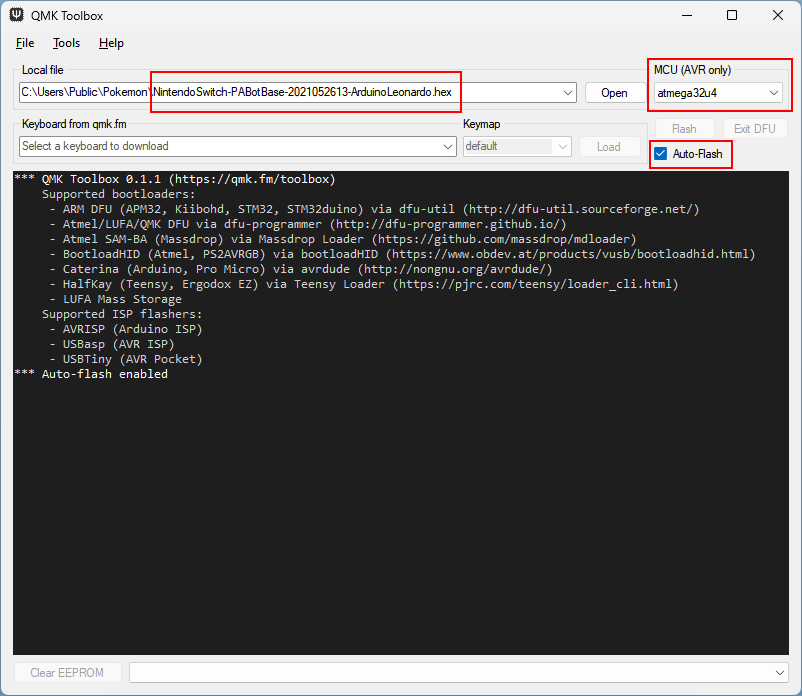Click the Clear EEPROM button
The image size is (802, 696).
67,672
